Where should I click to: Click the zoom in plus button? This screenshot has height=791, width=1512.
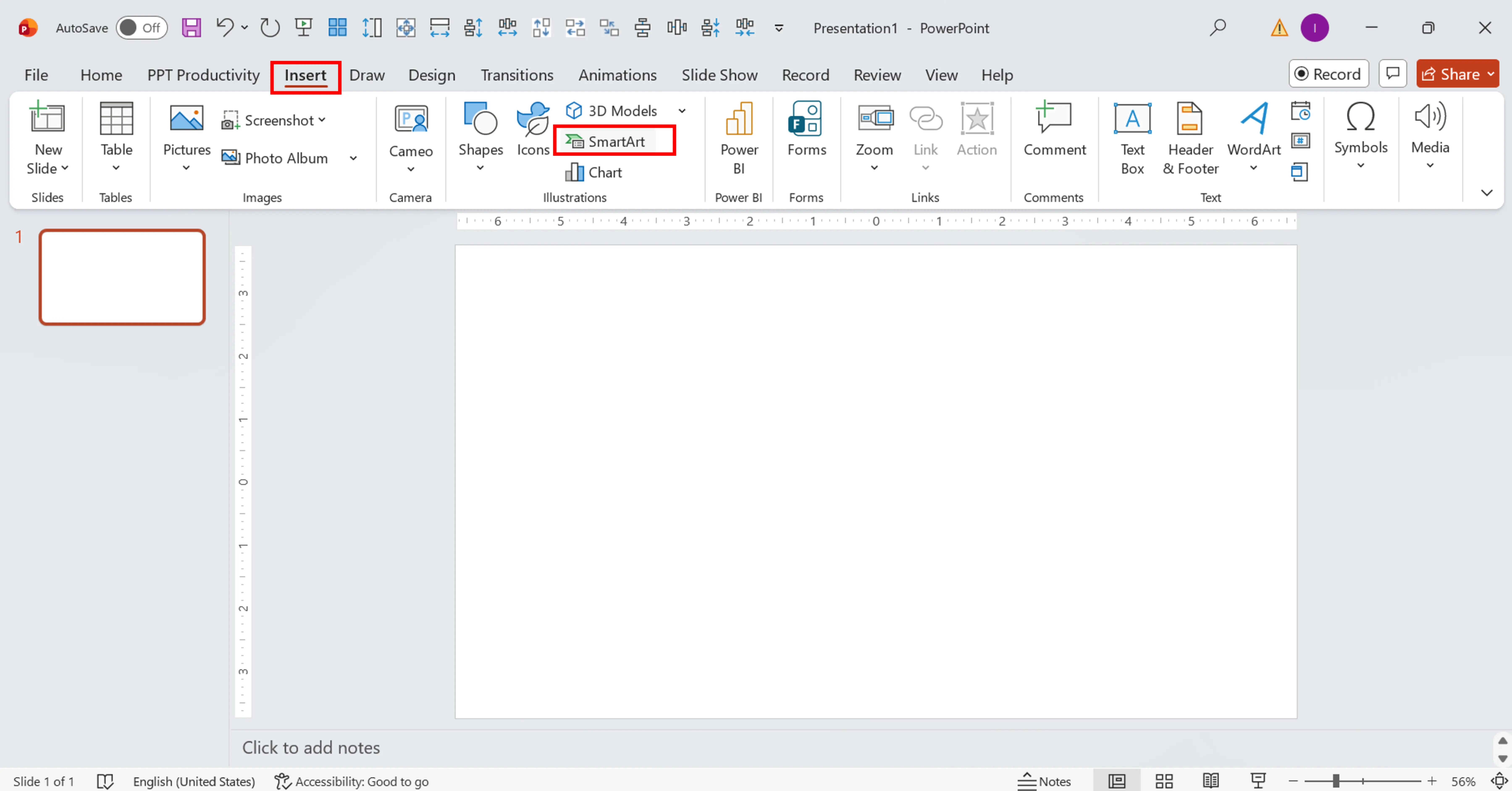[1432, 781]
